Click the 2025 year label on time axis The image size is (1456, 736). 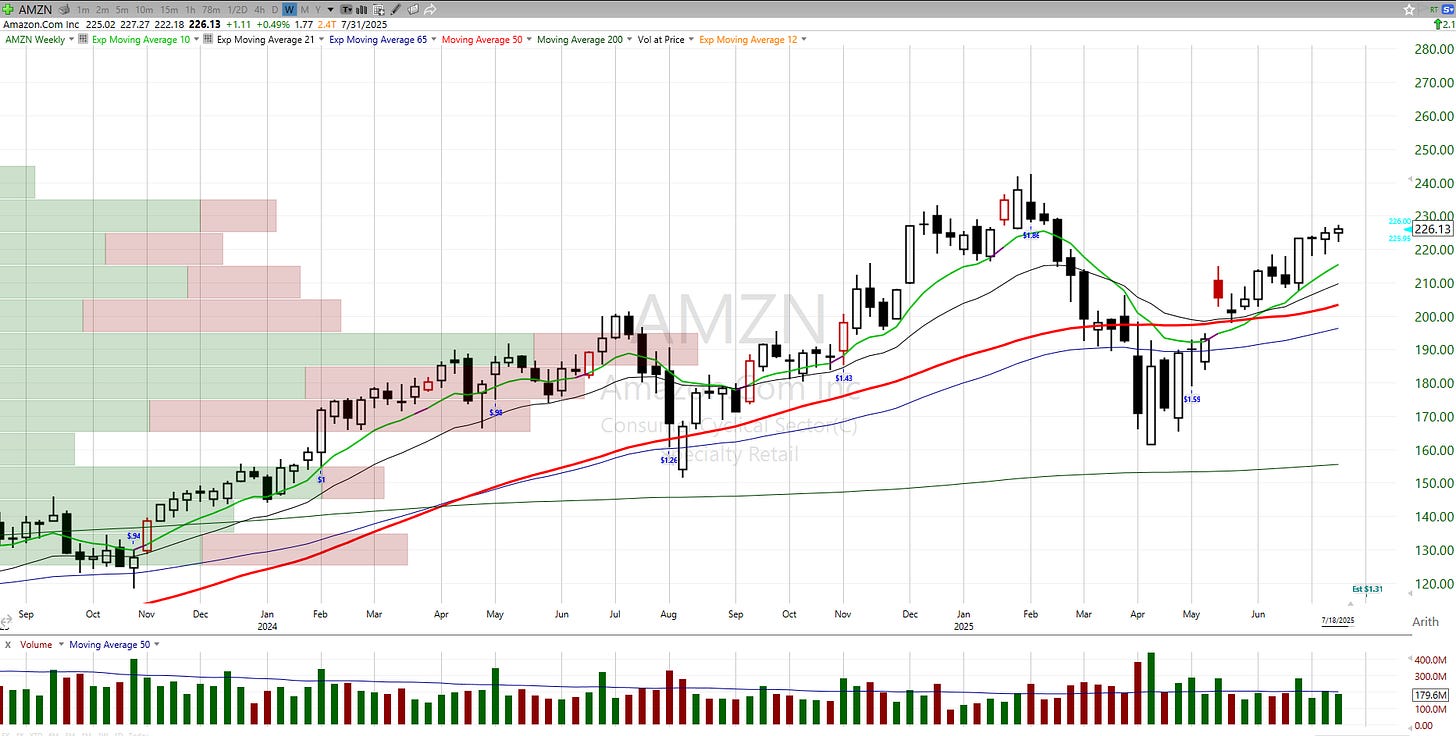pos(963,626)
